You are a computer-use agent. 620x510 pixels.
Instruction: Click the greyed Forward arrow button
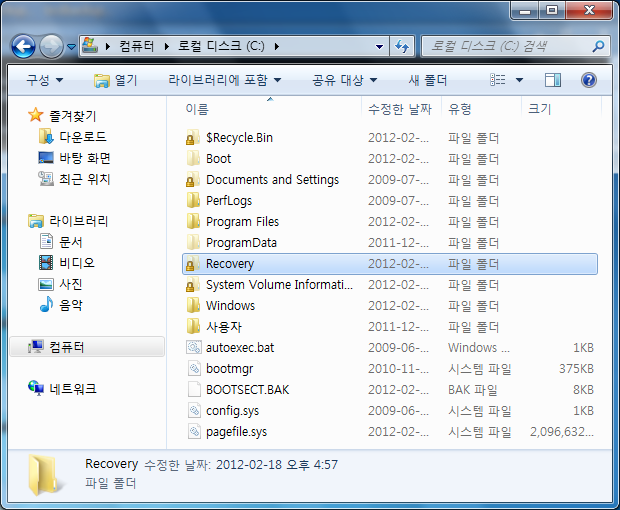pyautogui.click(x=51, y=47)
